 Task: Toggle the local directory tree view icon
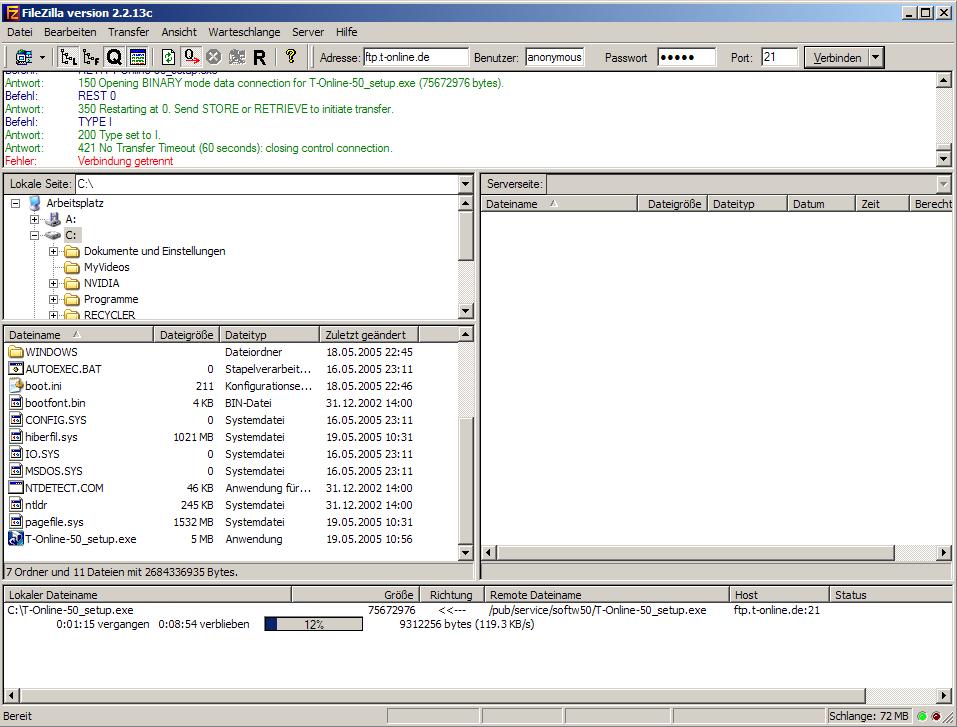pos(68,57)
